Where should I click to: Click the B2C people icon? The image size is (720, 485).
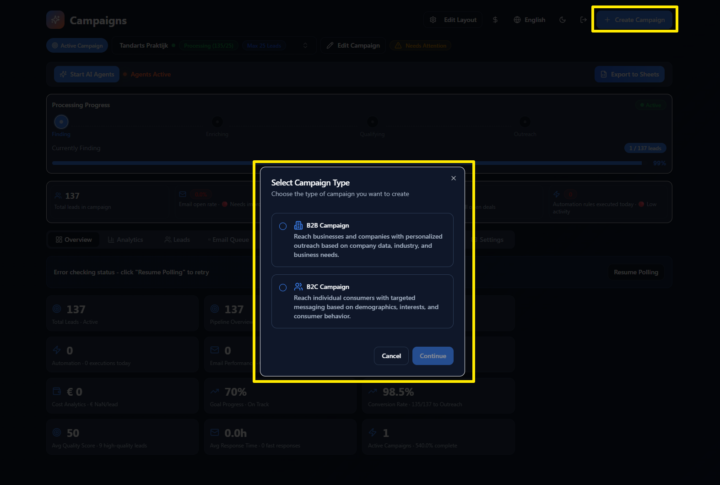tap(298, 287)
